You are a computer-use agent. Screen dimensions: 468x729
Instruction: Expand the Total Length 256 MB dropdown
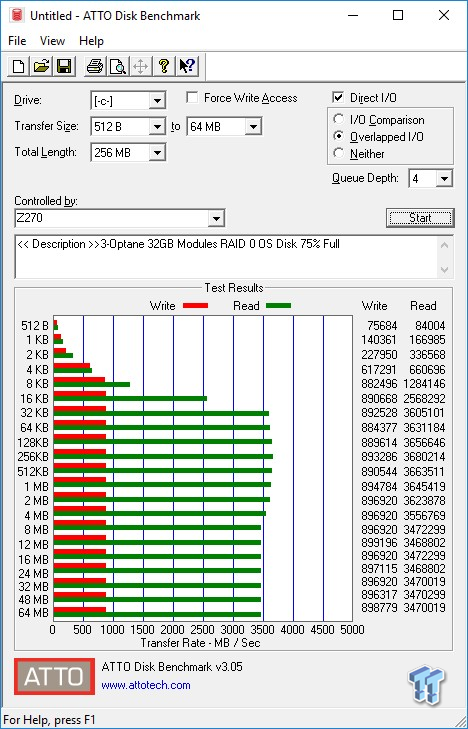click(158, 152)
